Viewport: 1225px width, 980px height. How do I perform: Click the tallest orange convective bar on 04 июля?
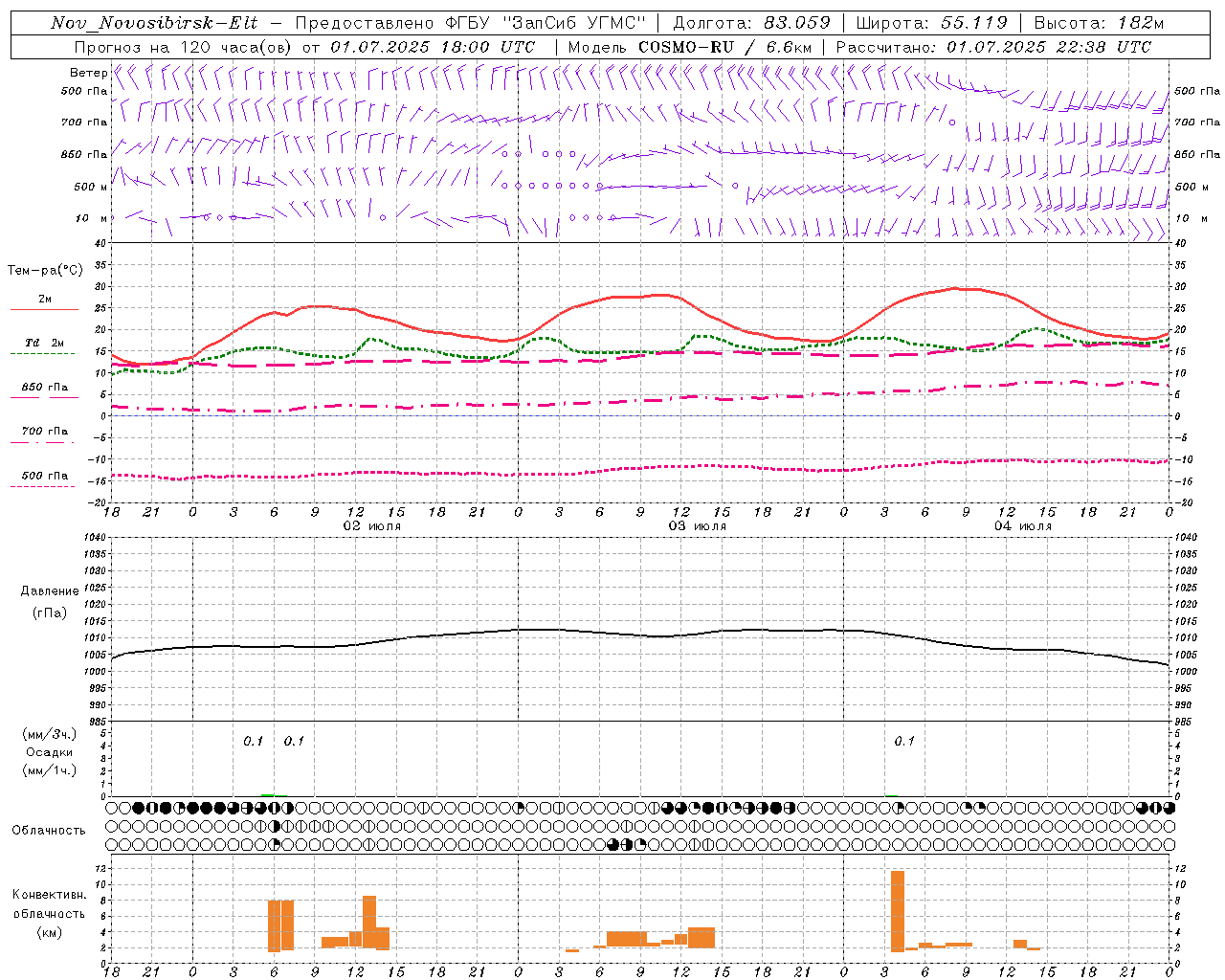(x=898, y=910)
